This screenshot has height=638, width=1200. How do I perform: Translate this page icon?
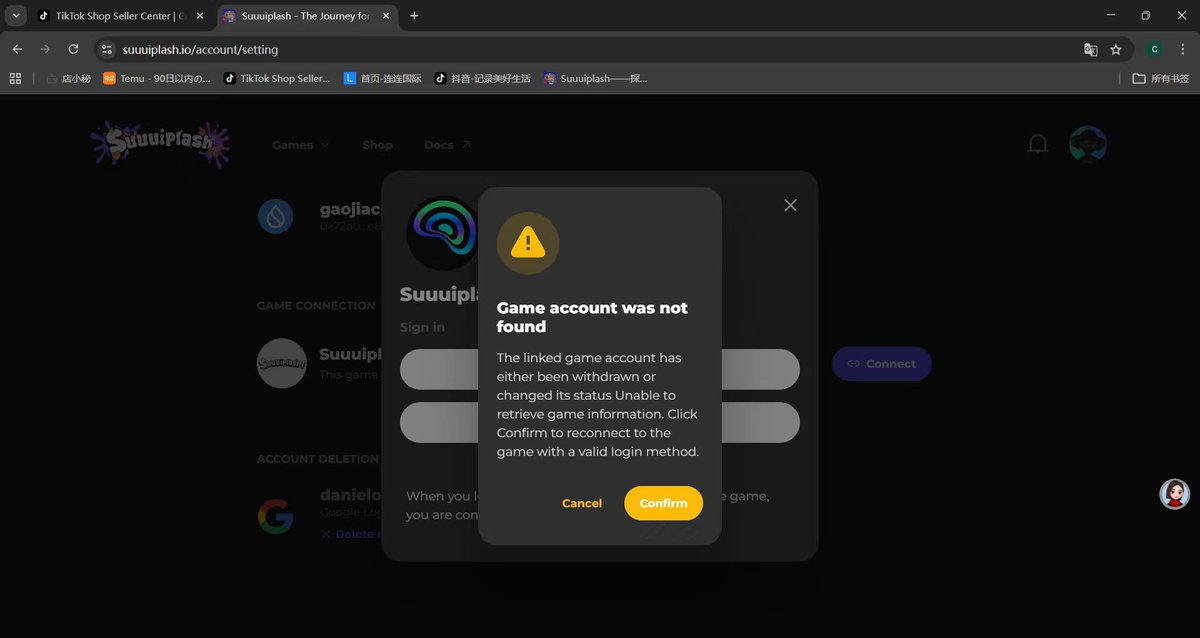[1091, 49]
